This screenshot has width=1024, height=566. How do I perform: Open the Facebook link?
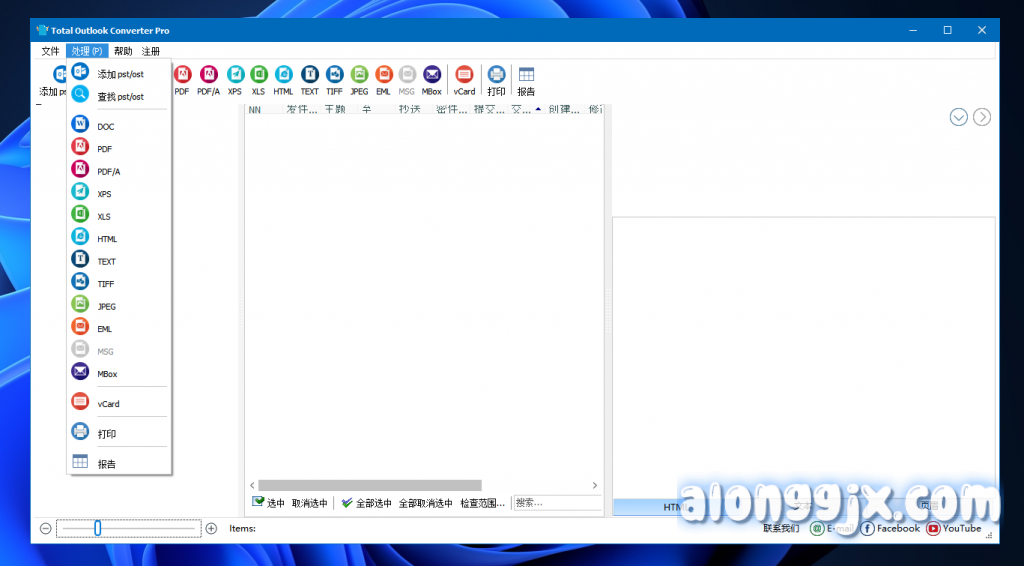[x=890, y=528]
